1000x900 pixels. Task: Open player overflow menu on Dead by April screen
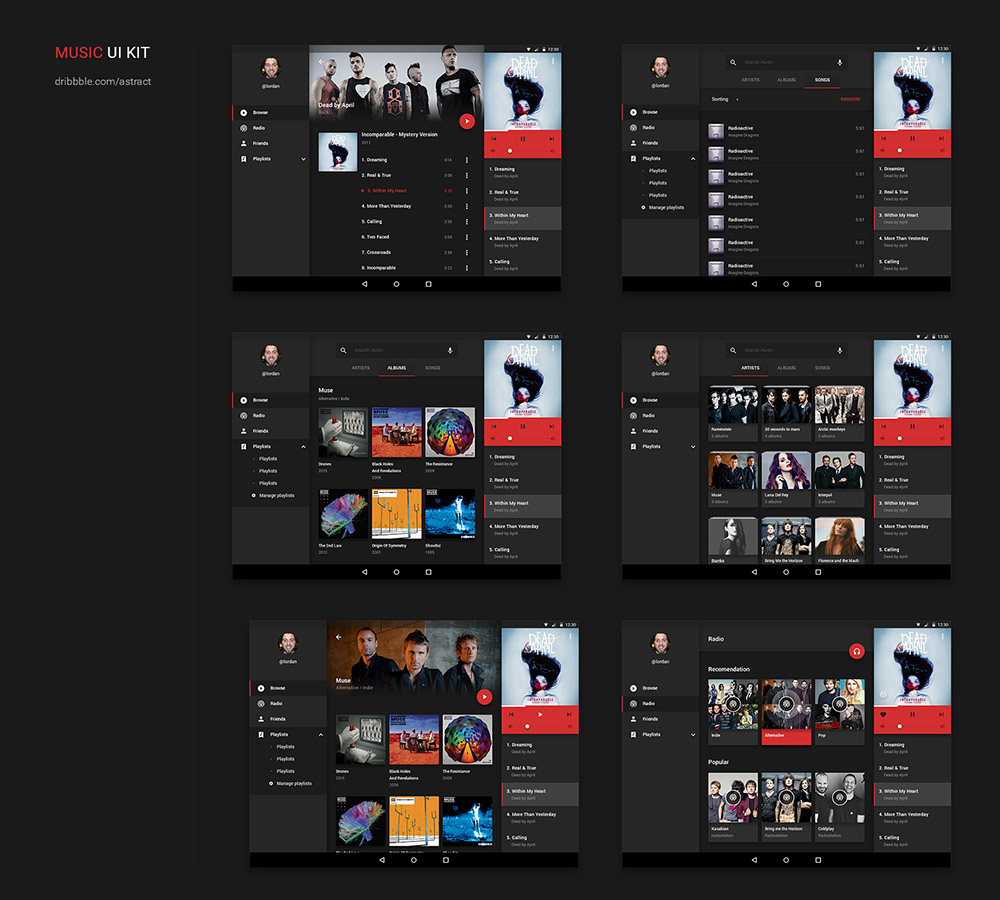click(553, 61)
